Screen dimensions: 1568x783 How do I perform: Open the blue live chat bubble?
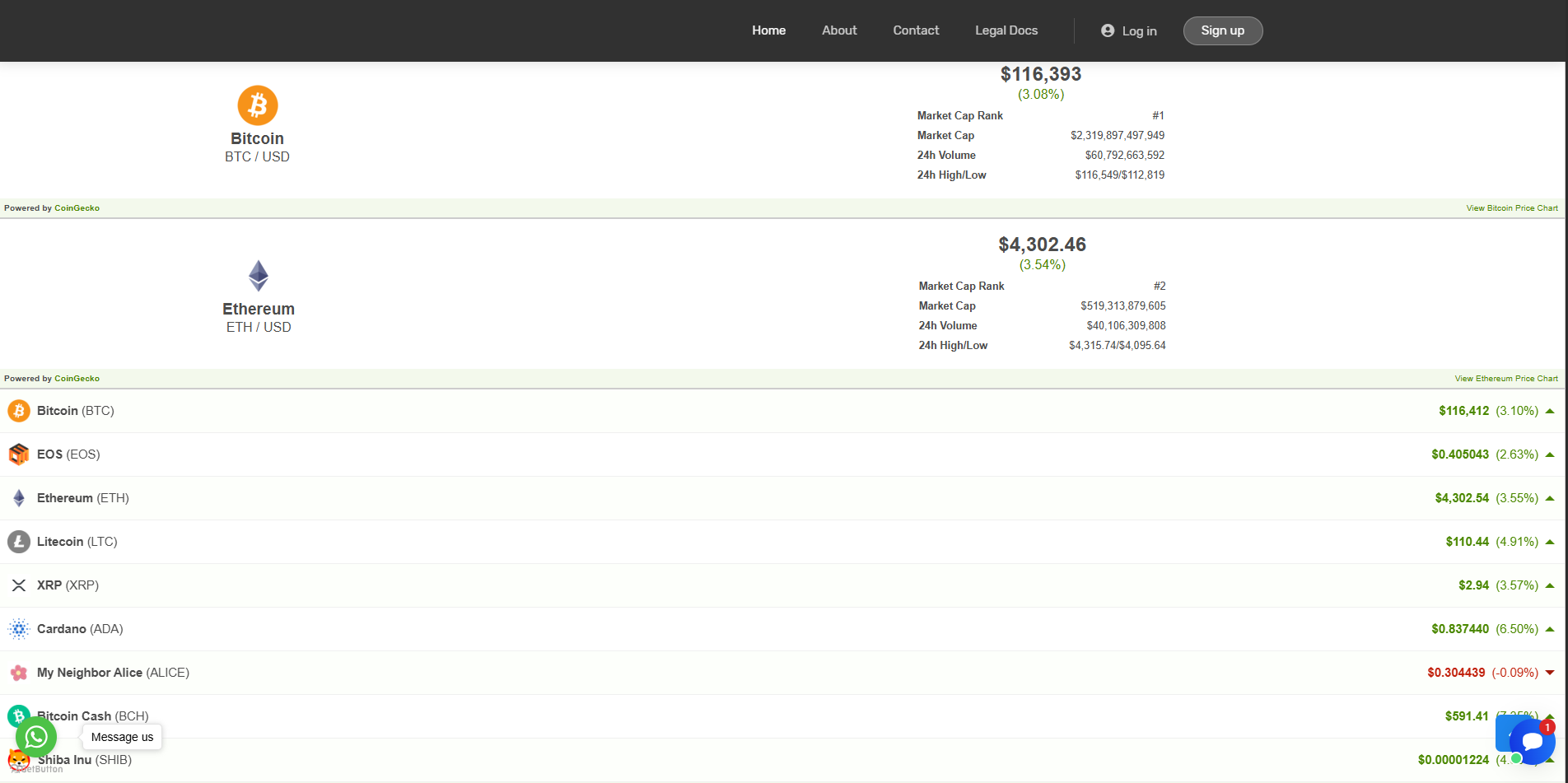coord(1532,741)
